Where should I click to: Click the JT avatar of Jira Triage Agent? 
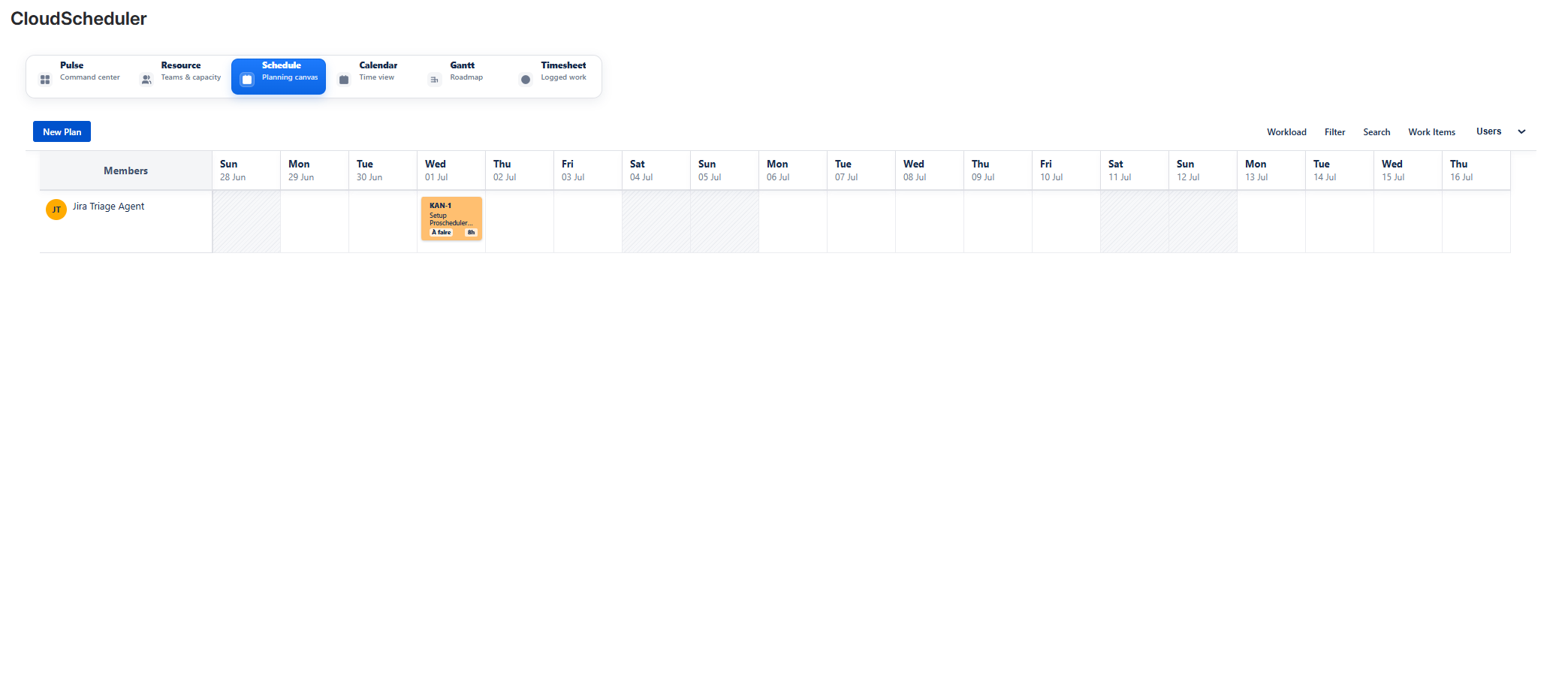tap(56, 210)
